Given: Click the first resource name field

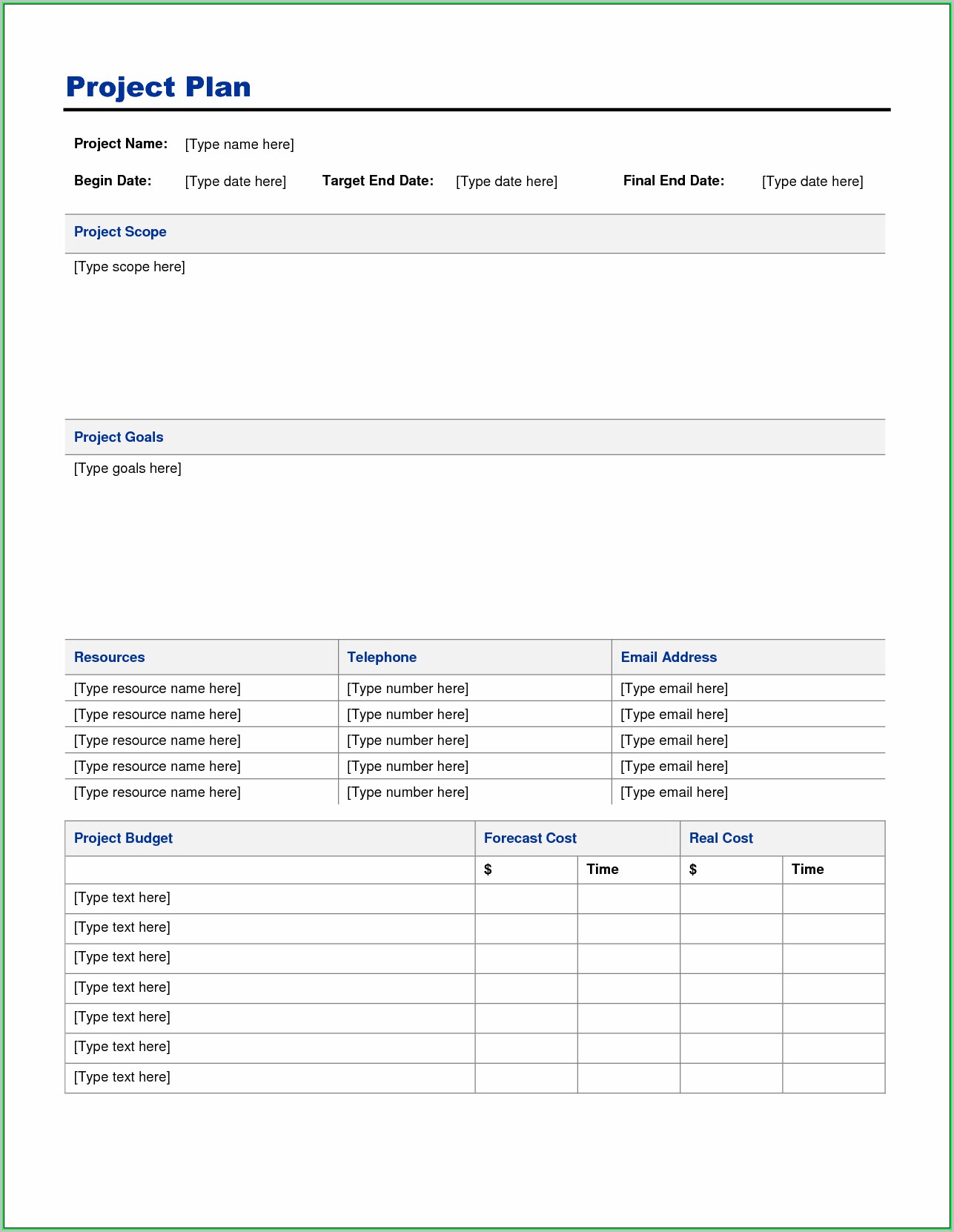Looking at the screenshot, I should (157, 689).
